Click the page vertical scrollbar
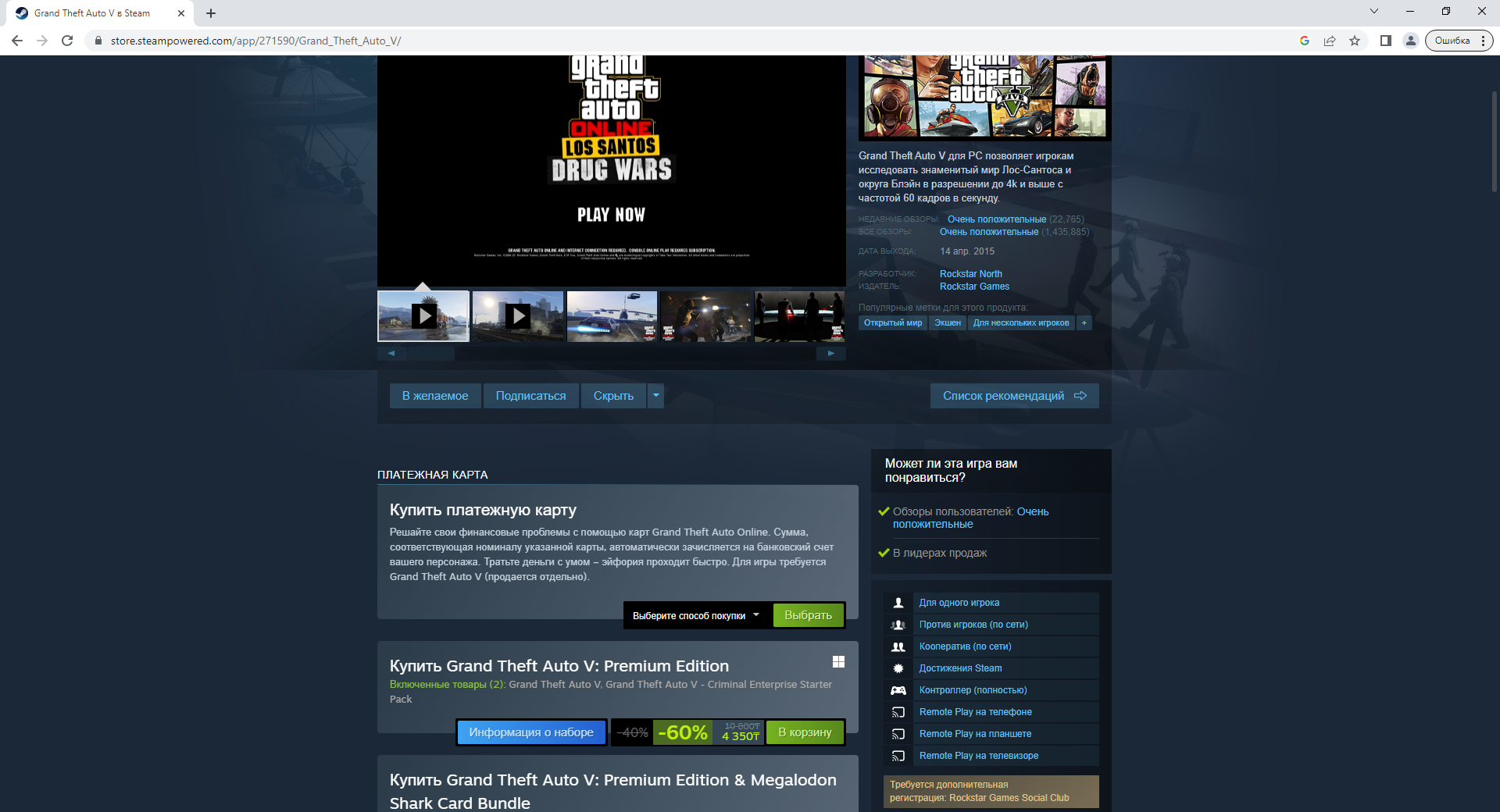Viewport: 1500px width, 812px height. 1494,141
